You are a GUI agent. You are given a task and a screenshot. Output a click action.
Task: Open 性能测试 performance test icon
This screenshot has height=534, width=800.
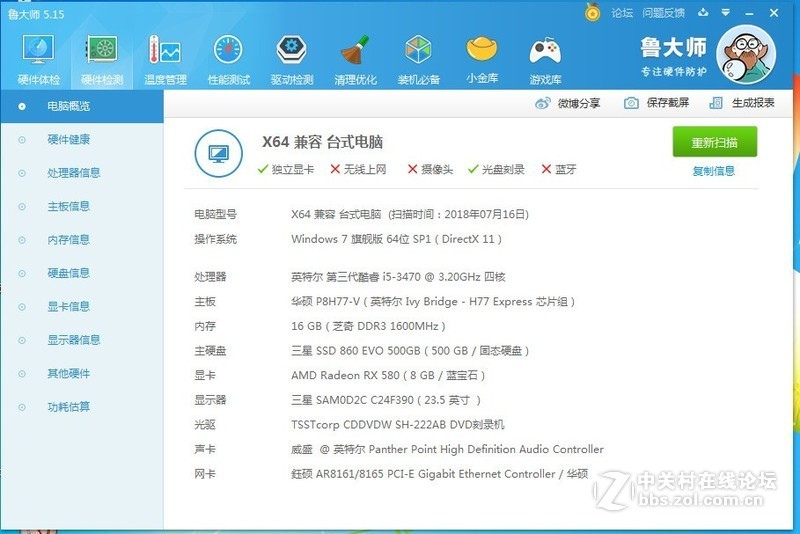[x=229, y=59]
